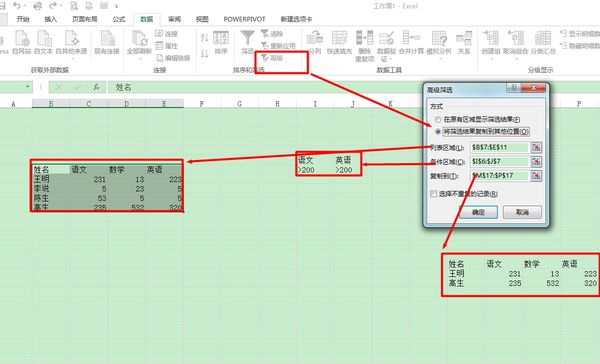600x364 pixels.
Task: Click the 条件区域 input field
Action: (500, 162)
